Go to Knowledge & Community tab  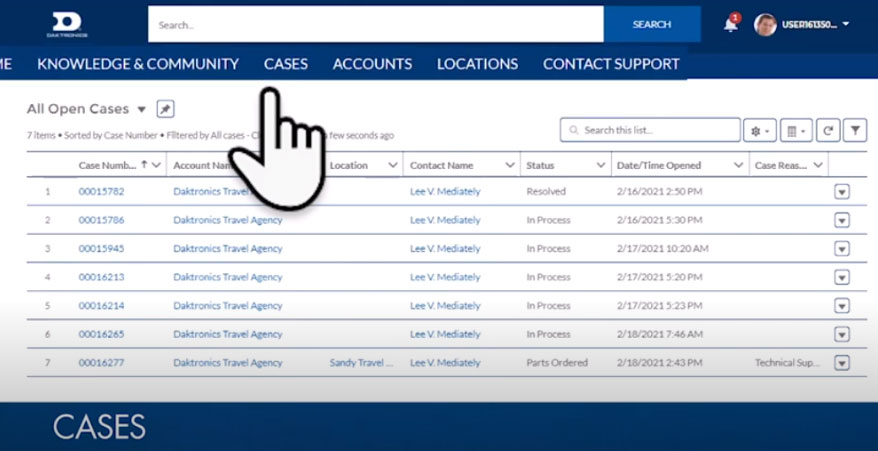coord(138,64)
